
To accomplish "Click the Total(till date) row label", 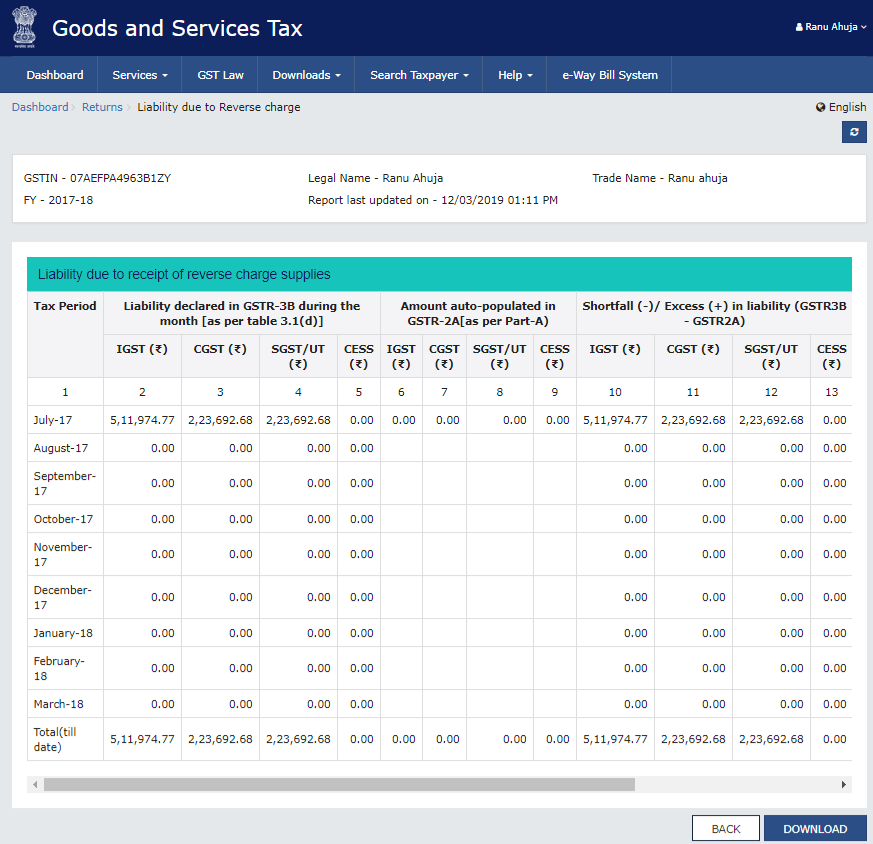I will point(55,739).
